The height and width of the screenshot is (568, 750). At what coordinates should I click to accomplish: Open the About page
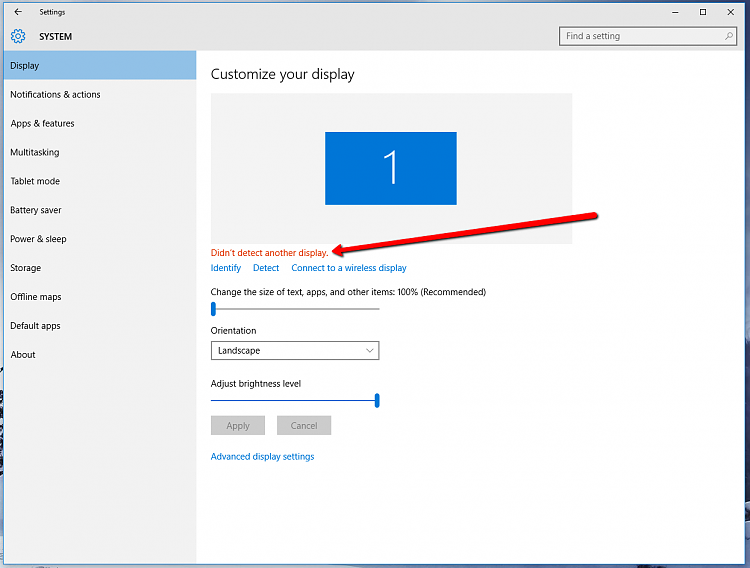tap(100, 355)
